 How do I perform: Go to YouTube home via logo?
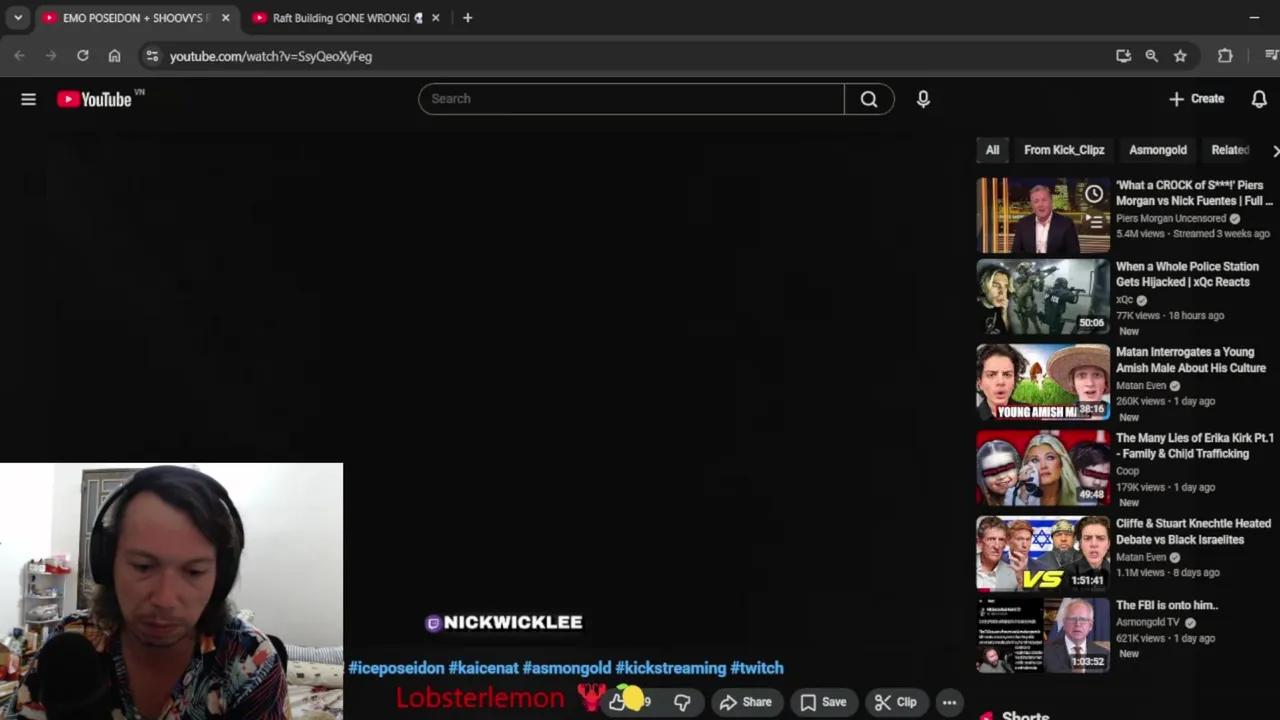pos(94,99)
